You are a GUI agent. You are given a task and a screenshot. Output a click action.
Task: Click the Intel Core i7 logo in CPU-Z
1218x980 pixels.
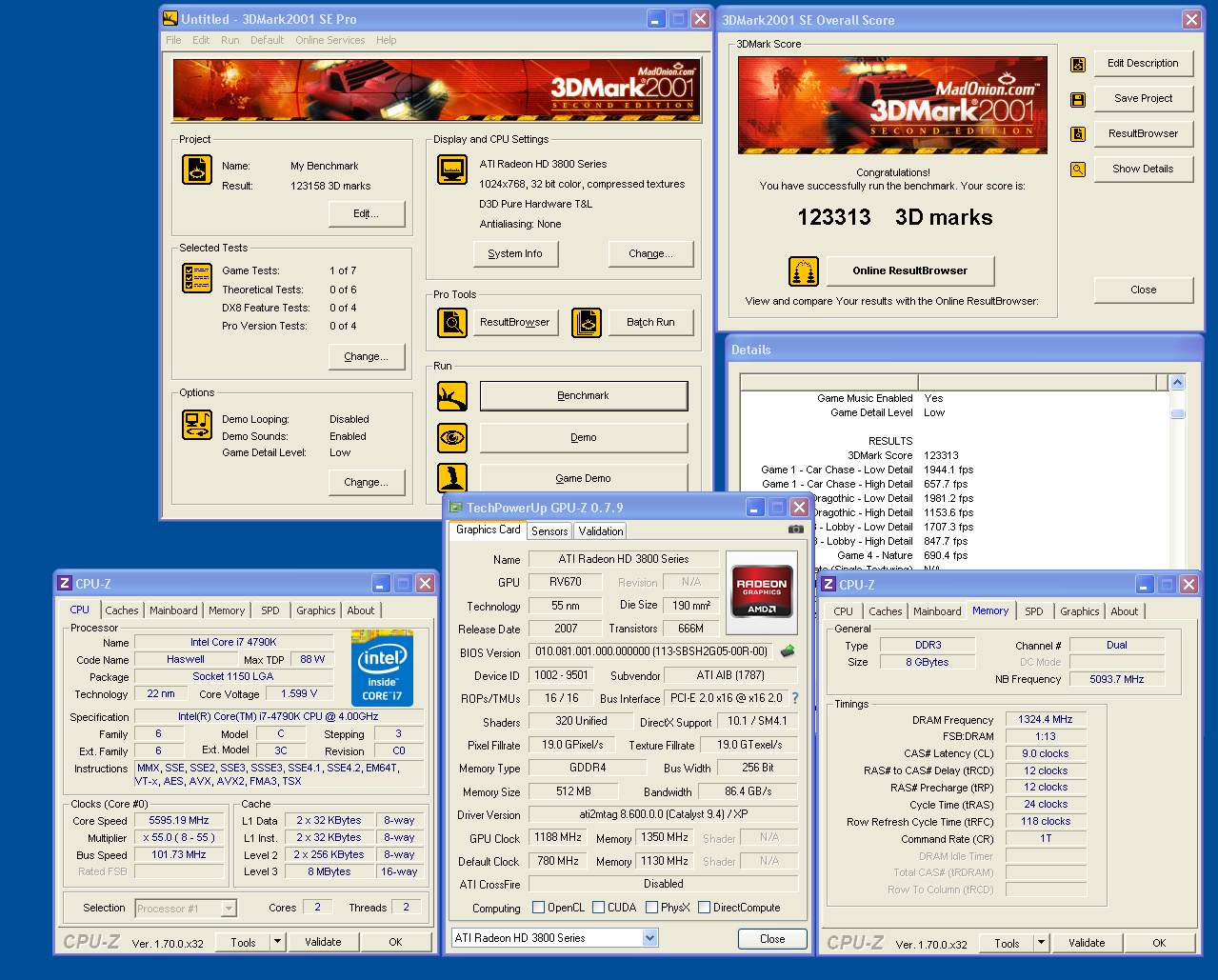tap(383, 669)
